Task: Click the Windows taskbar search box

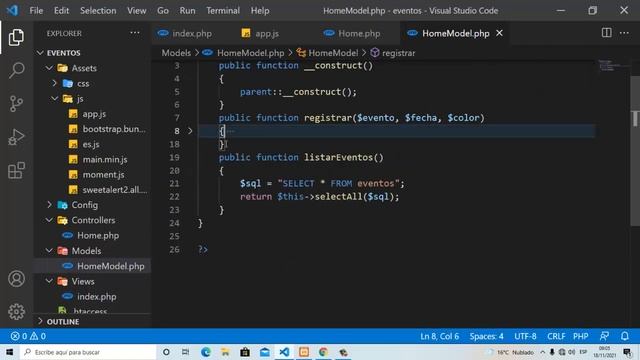Action: (88, 352)
